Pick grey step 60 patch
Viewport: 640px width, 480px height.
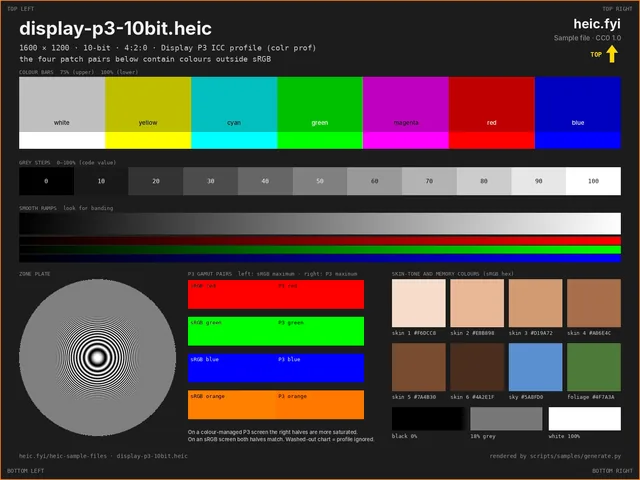coord(375,181)
